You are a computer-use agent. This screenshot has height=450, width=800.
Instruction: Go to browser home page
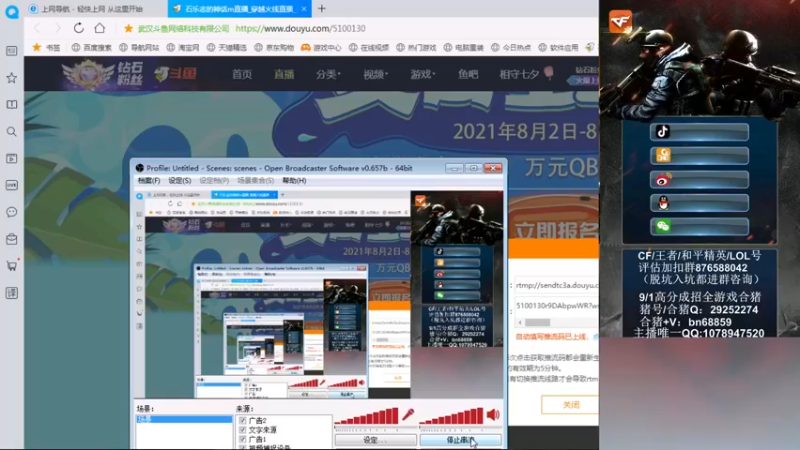pos(100,28)
